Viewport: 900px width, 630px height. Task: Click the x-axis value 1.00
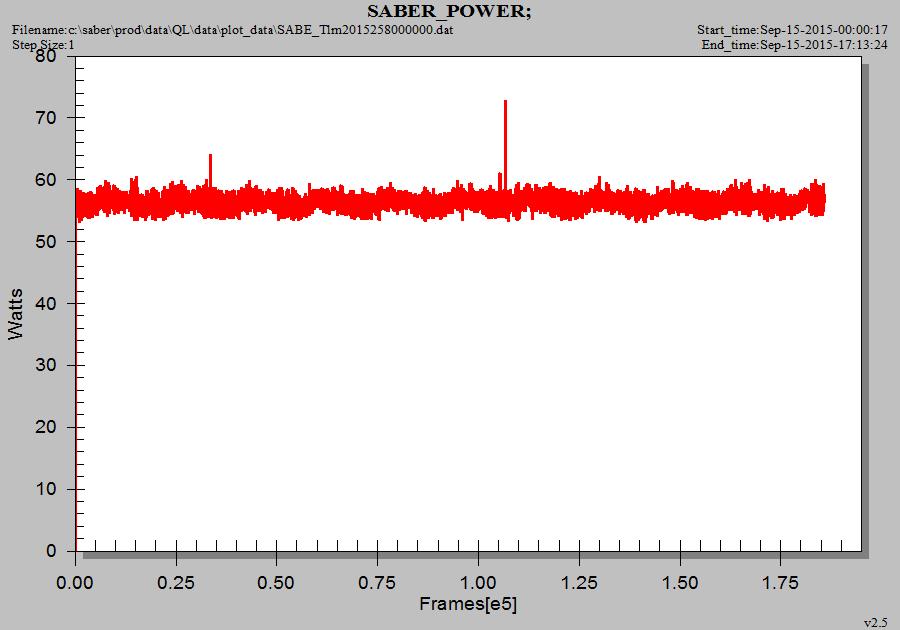click(x=478, y=583)
